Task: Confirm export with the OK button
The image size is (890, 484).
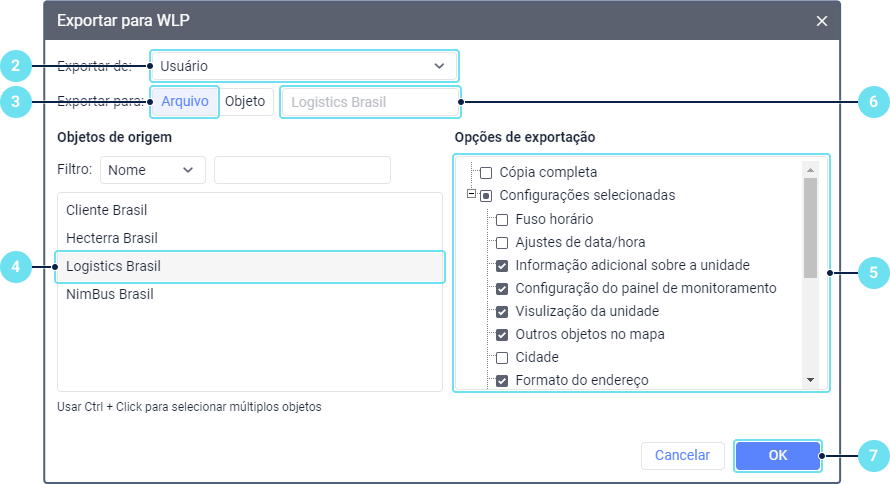Action: [x=778, y=456]
